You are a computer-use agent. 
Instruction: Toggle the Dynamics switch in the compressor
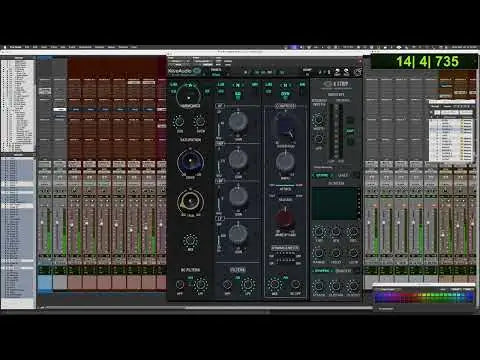pos(285,249)
